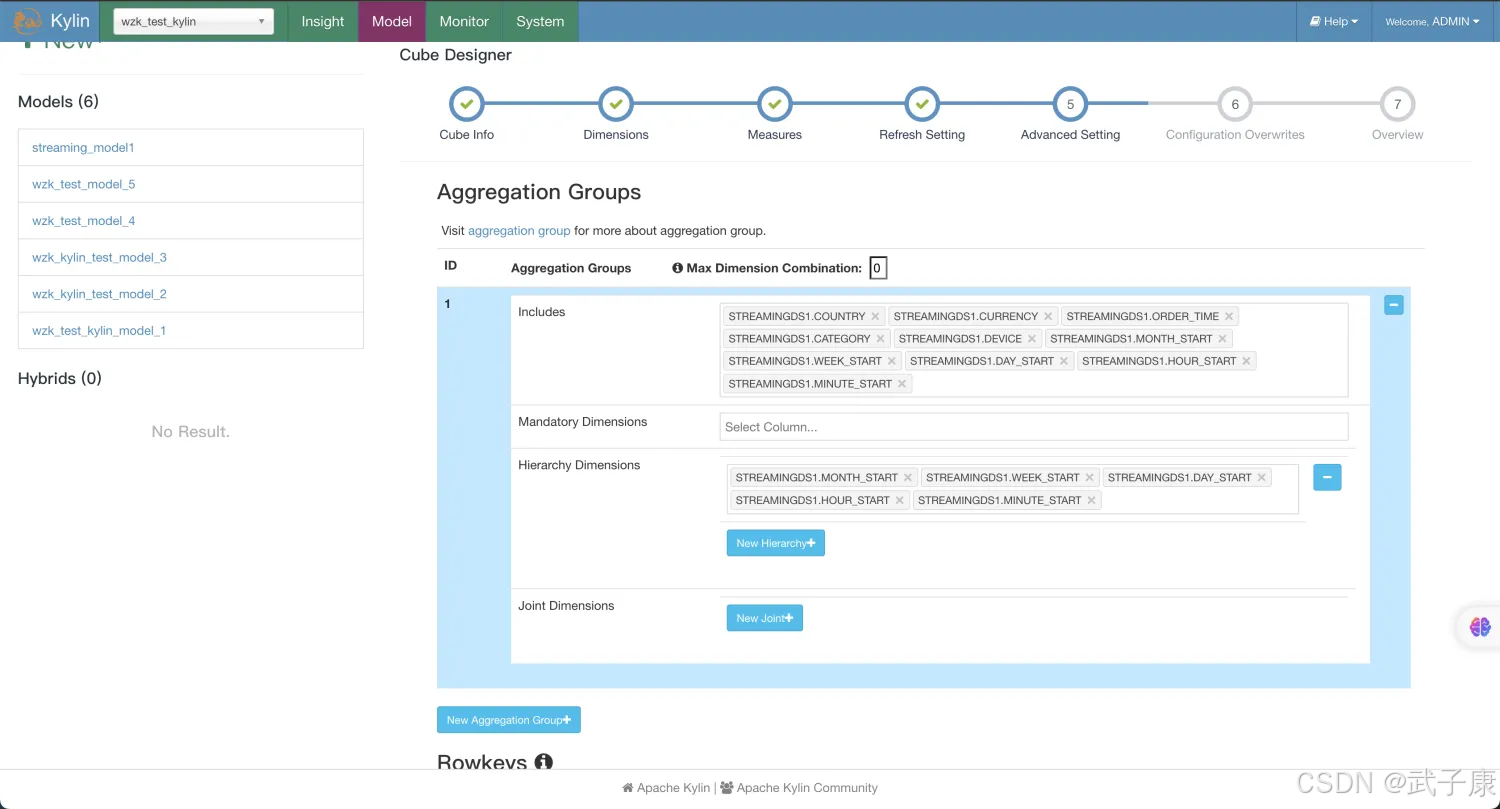Add a New Hierarchy

point(775,543)
